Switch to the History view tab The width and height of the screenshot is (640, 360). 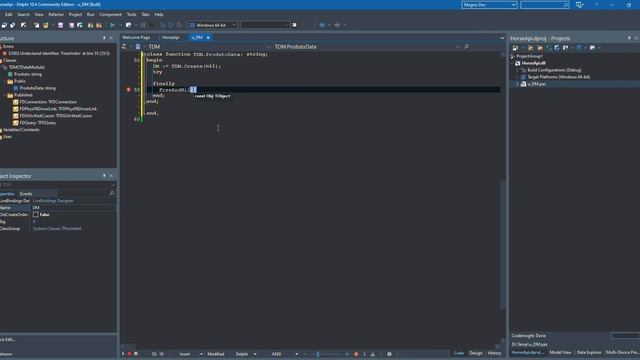click(x=494, y=353)
